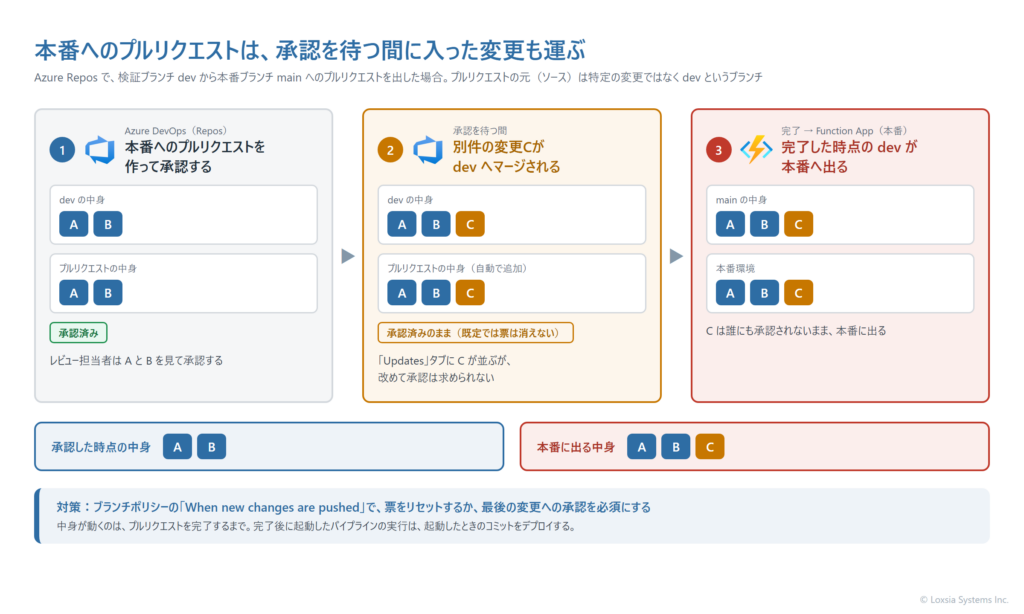Select chip B under 'main の中身'
The image size is (1024, 614).
pos(764,224)
